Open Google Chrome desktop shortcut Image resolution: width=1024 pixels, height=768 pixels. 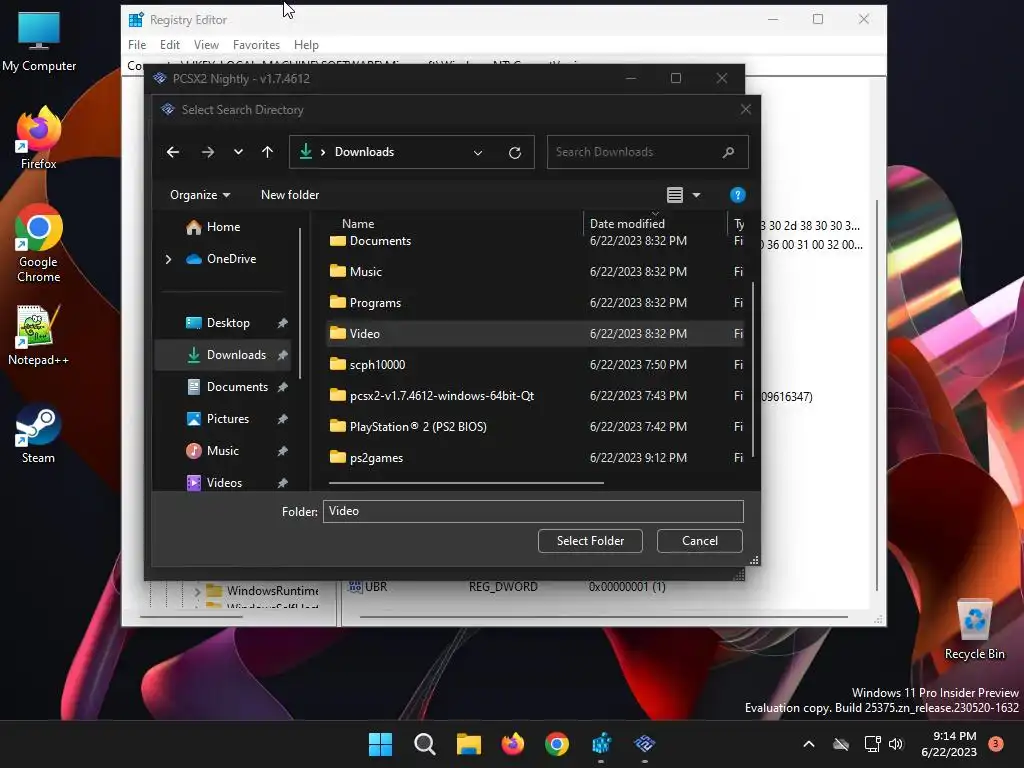(x=39, y=244)
